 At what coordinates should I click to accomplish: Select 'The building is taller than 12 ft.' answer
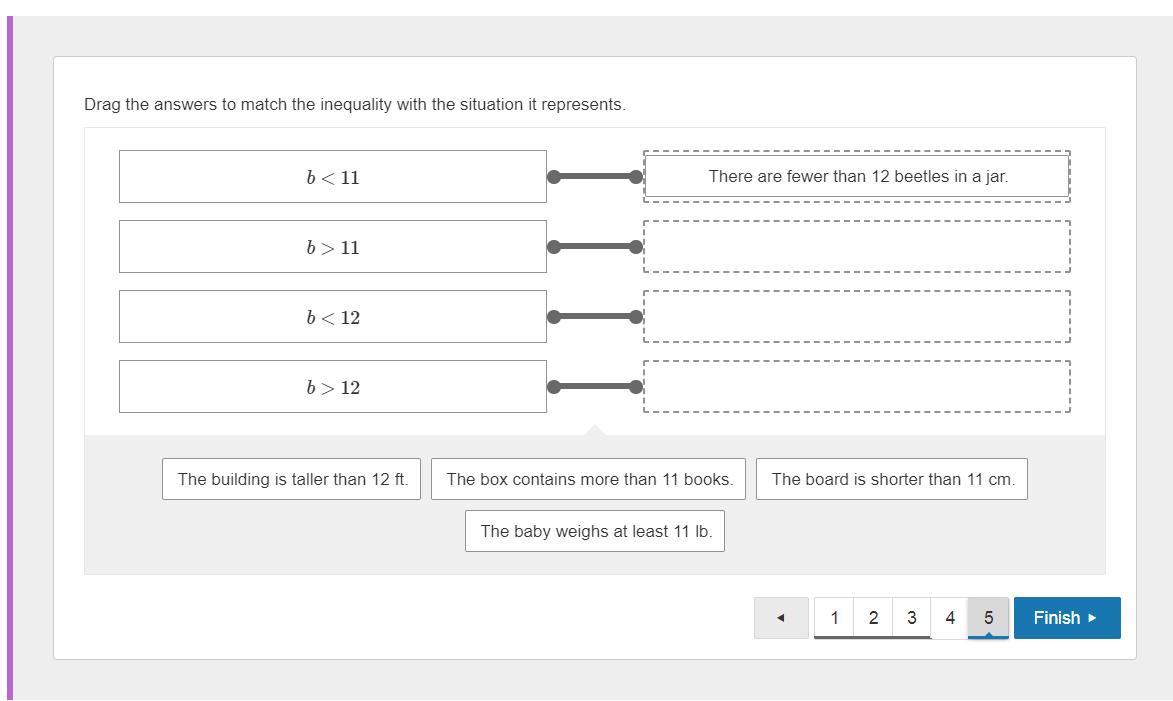[x=292, y=479]
